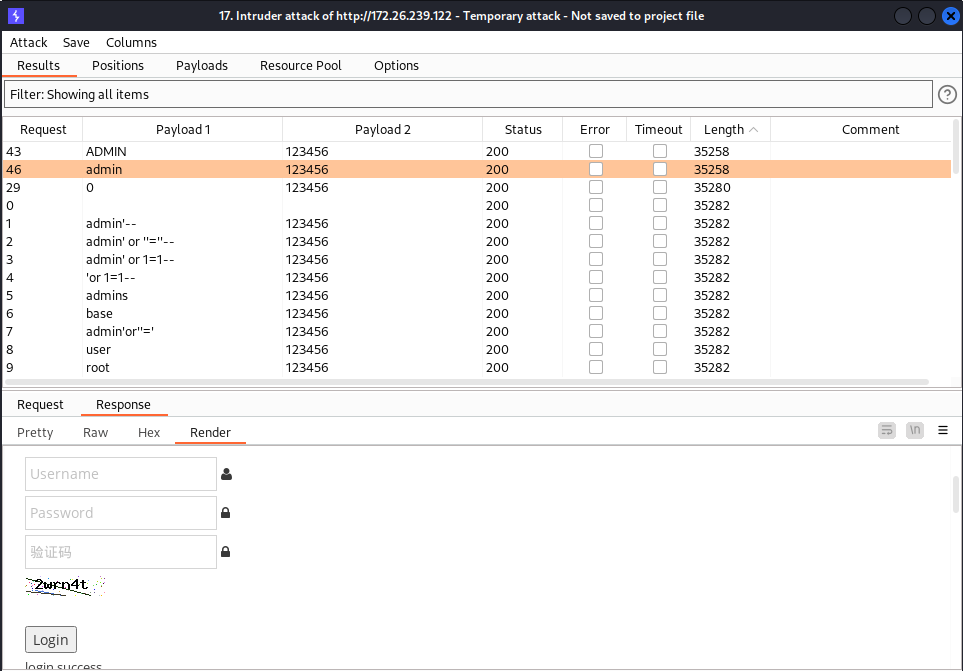Screen dimensions: 963x671
Task: Click the results table vertical scrollbar
Action: (956, 146)
